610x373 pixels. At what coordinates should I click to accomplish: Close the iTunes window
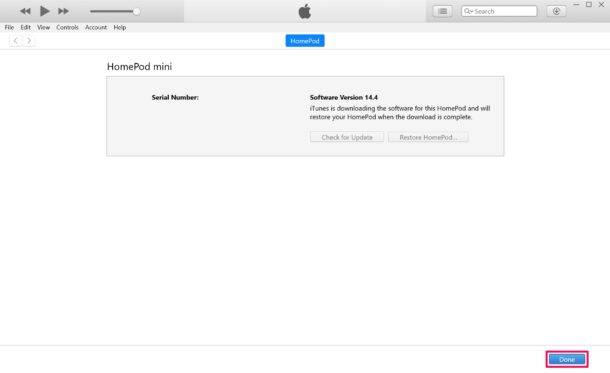tap(601, 5)
